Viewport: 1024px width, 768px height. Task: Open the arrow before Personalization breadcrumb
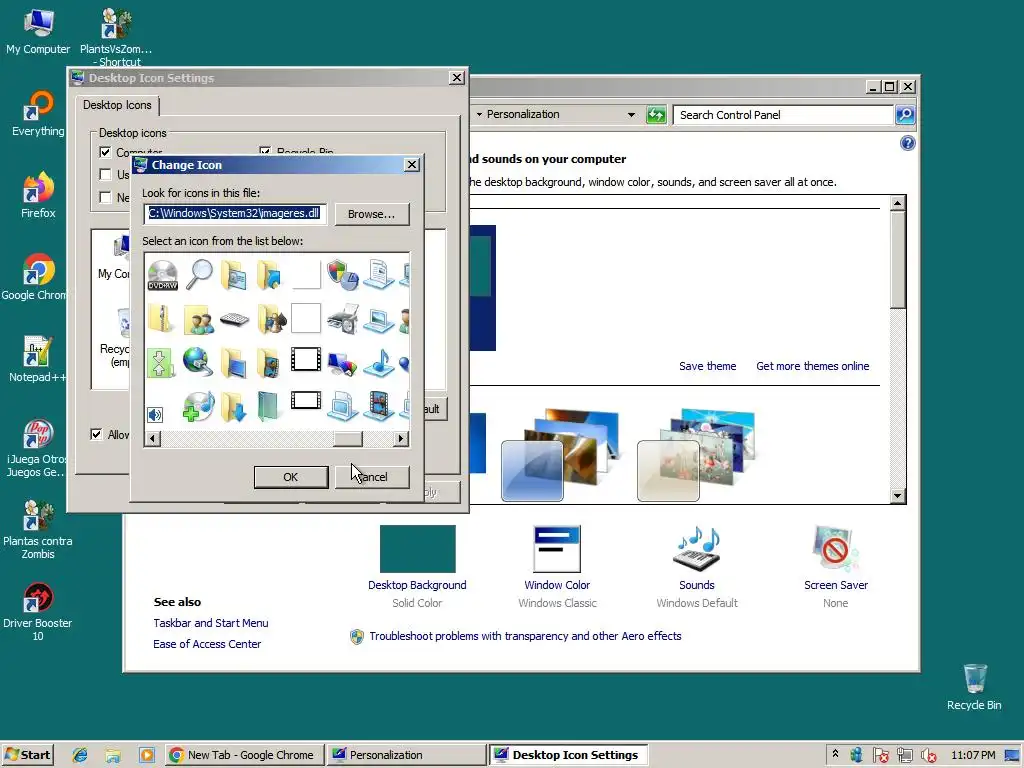(x=479, y=114)
